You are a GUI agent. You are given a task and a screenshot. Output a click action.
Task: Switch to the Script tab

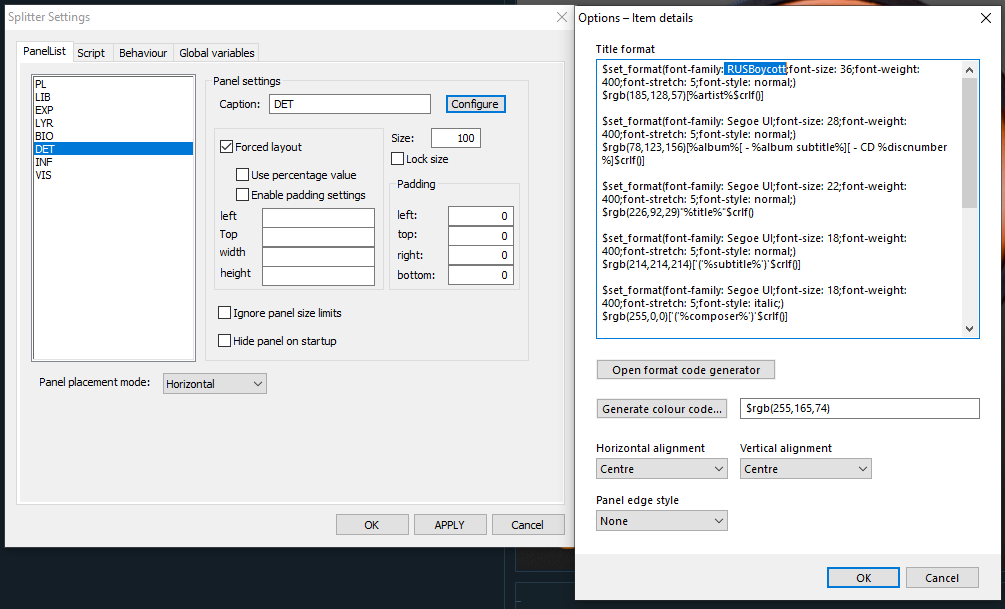[91, 53]
